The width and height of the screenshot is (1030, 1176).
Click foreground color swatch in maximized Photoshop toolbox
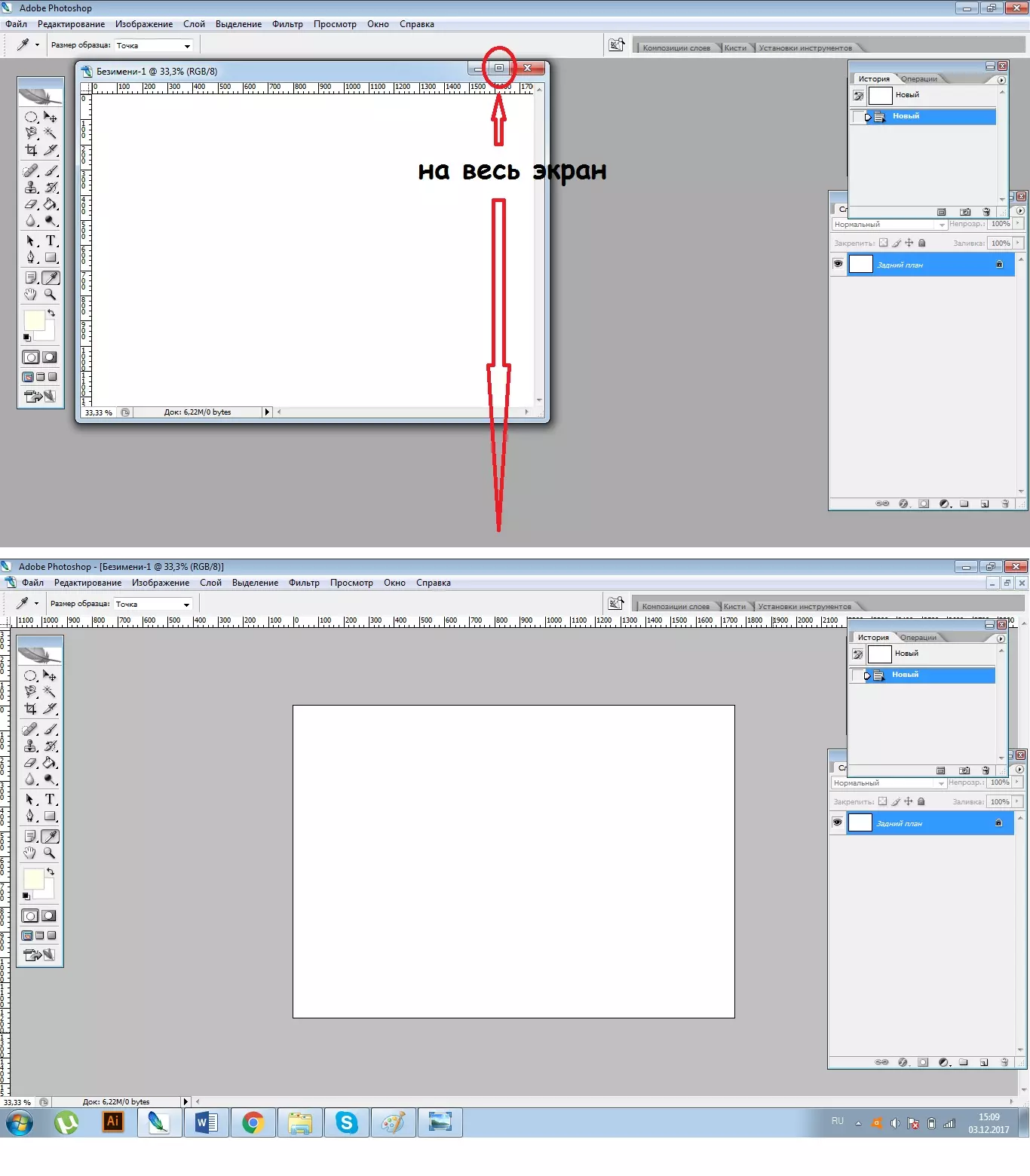32,879
